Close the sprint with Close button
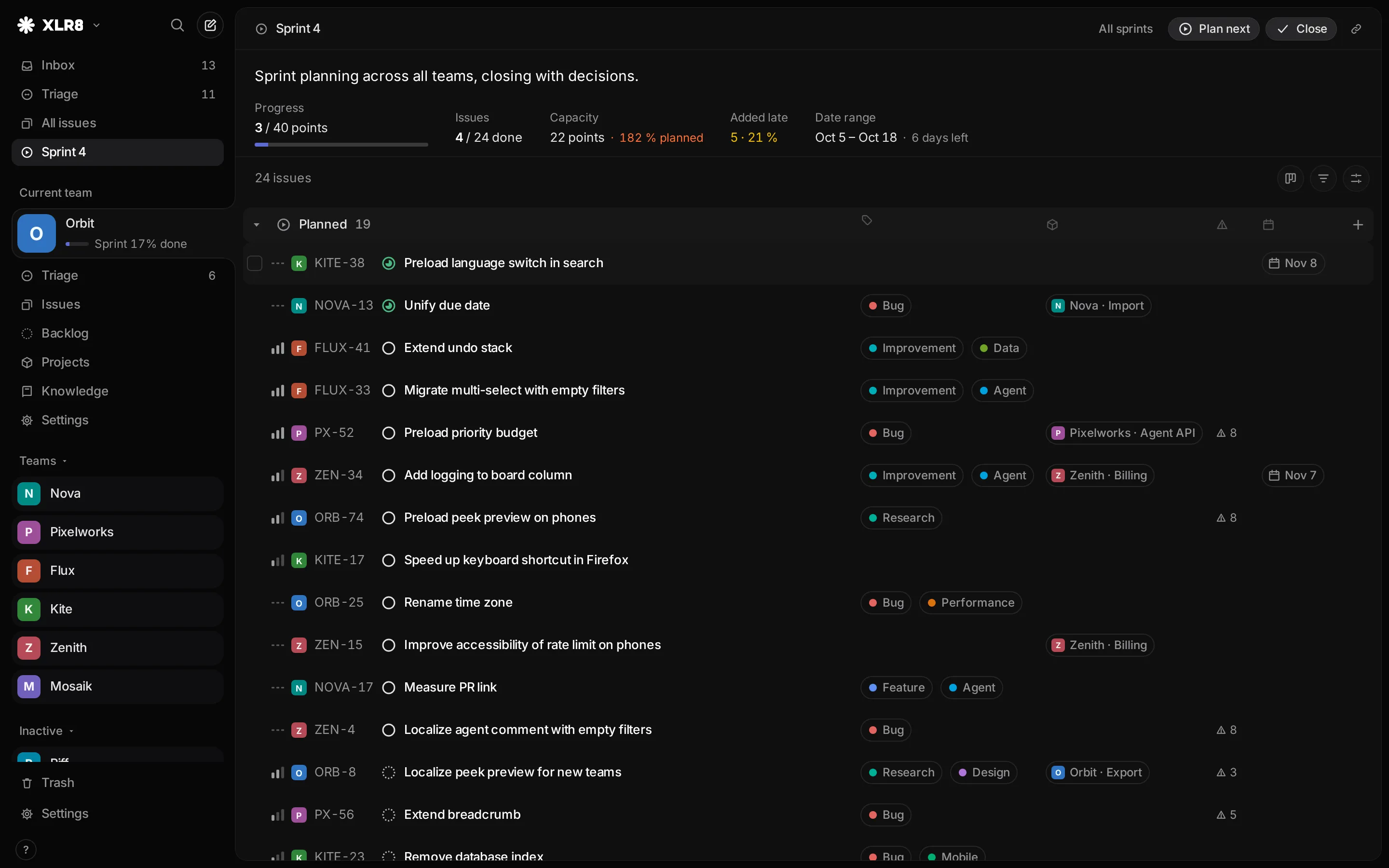 tap(1301, 29)
